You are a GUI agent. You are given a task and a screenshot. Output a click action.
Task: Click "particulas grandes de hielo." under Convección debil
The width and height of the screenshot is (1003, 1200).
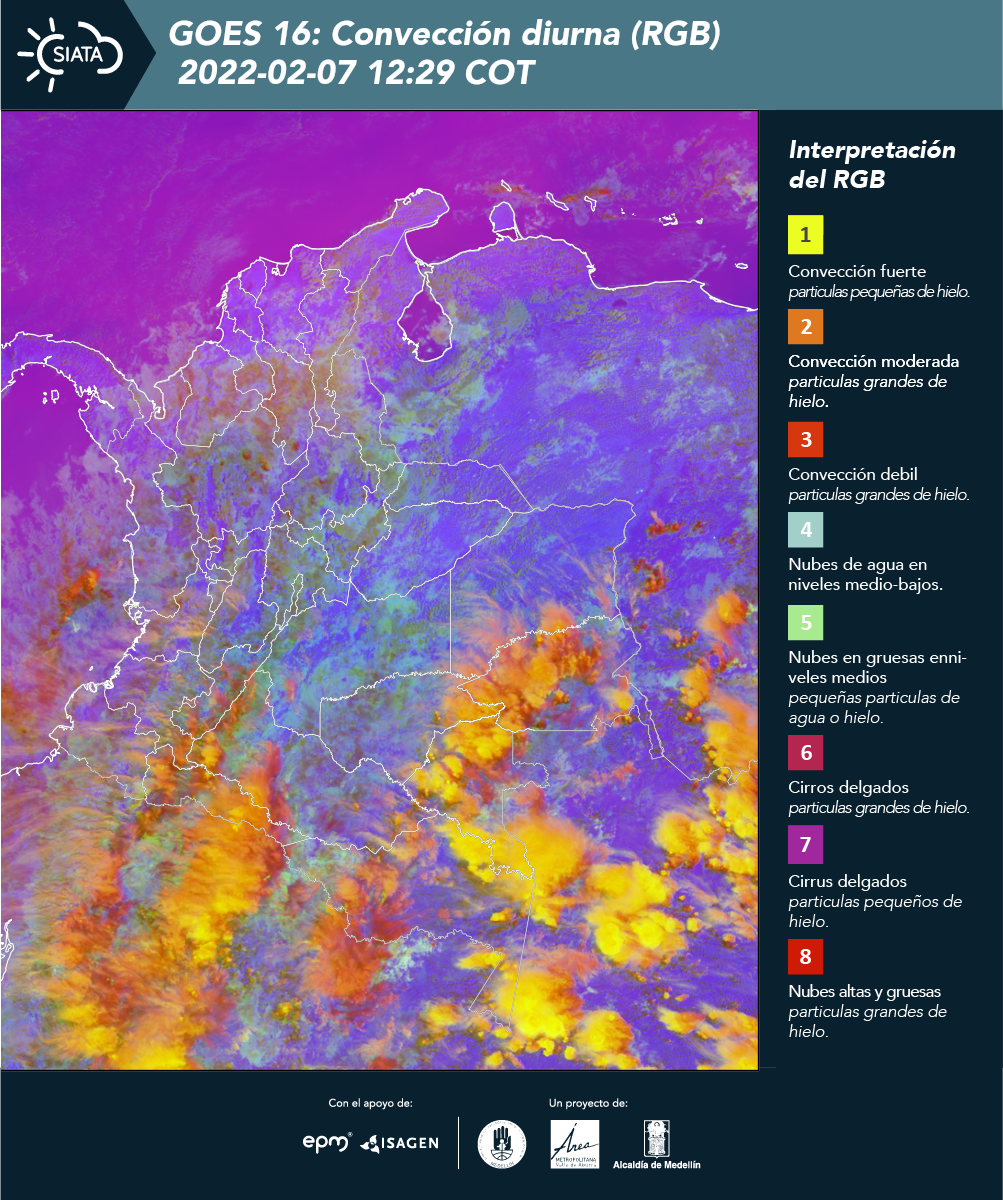point(879,494)
